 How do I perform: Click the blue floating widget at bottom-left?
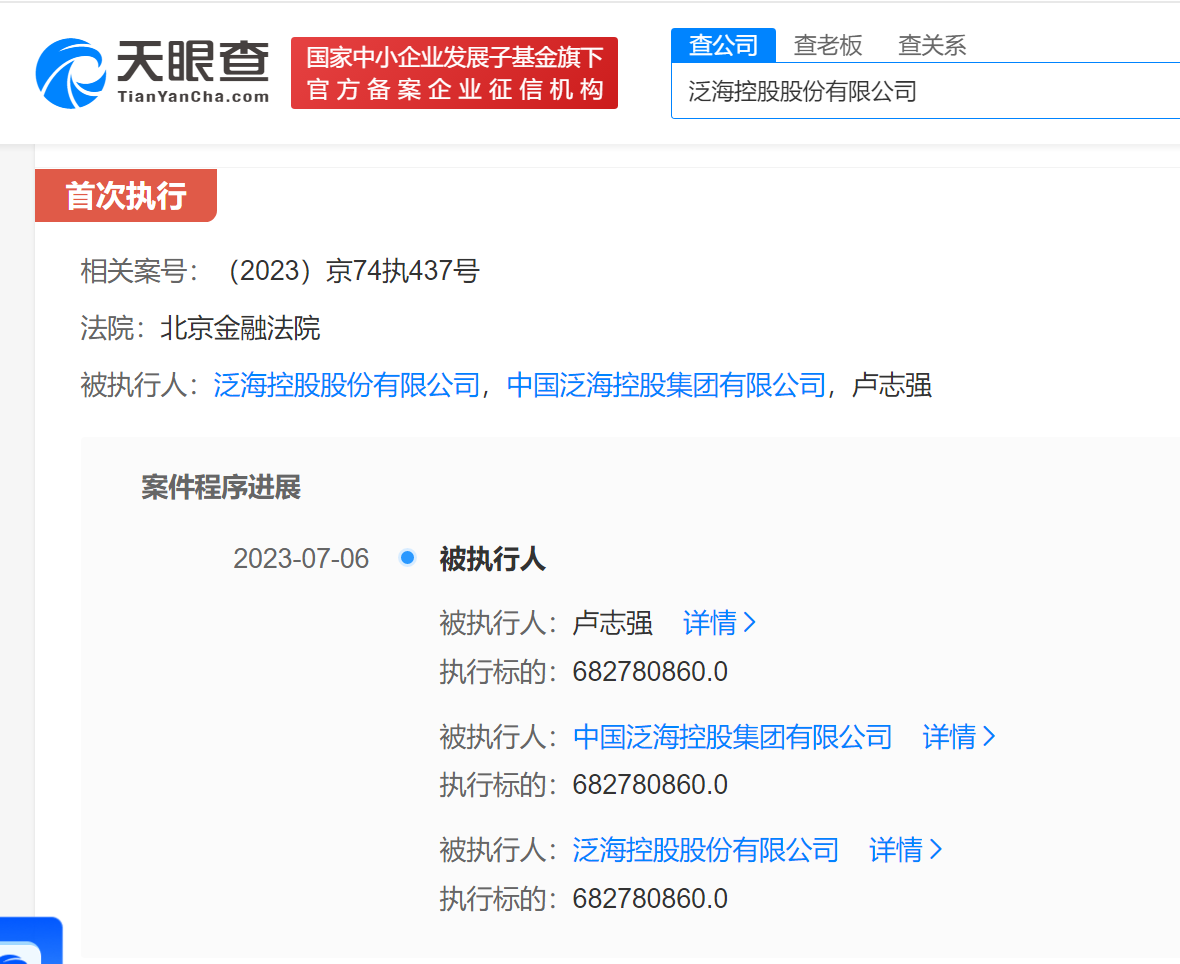click(30, 942)
